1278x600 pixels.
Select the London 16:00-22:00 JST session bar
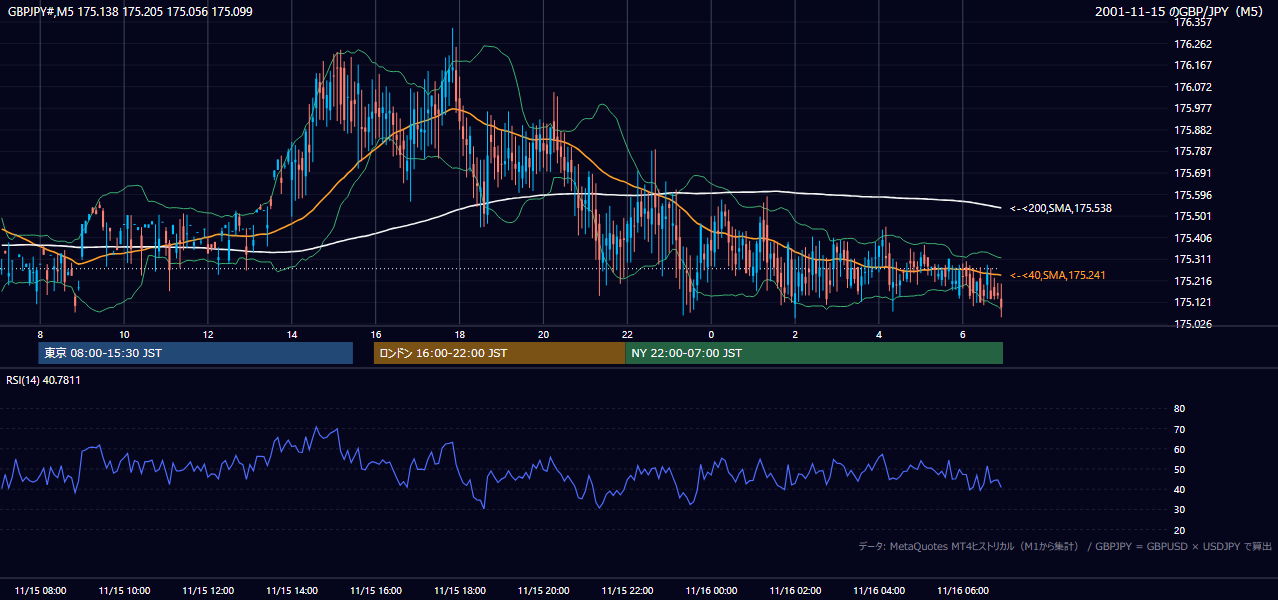pyautogui.click(x=499, y=353)
